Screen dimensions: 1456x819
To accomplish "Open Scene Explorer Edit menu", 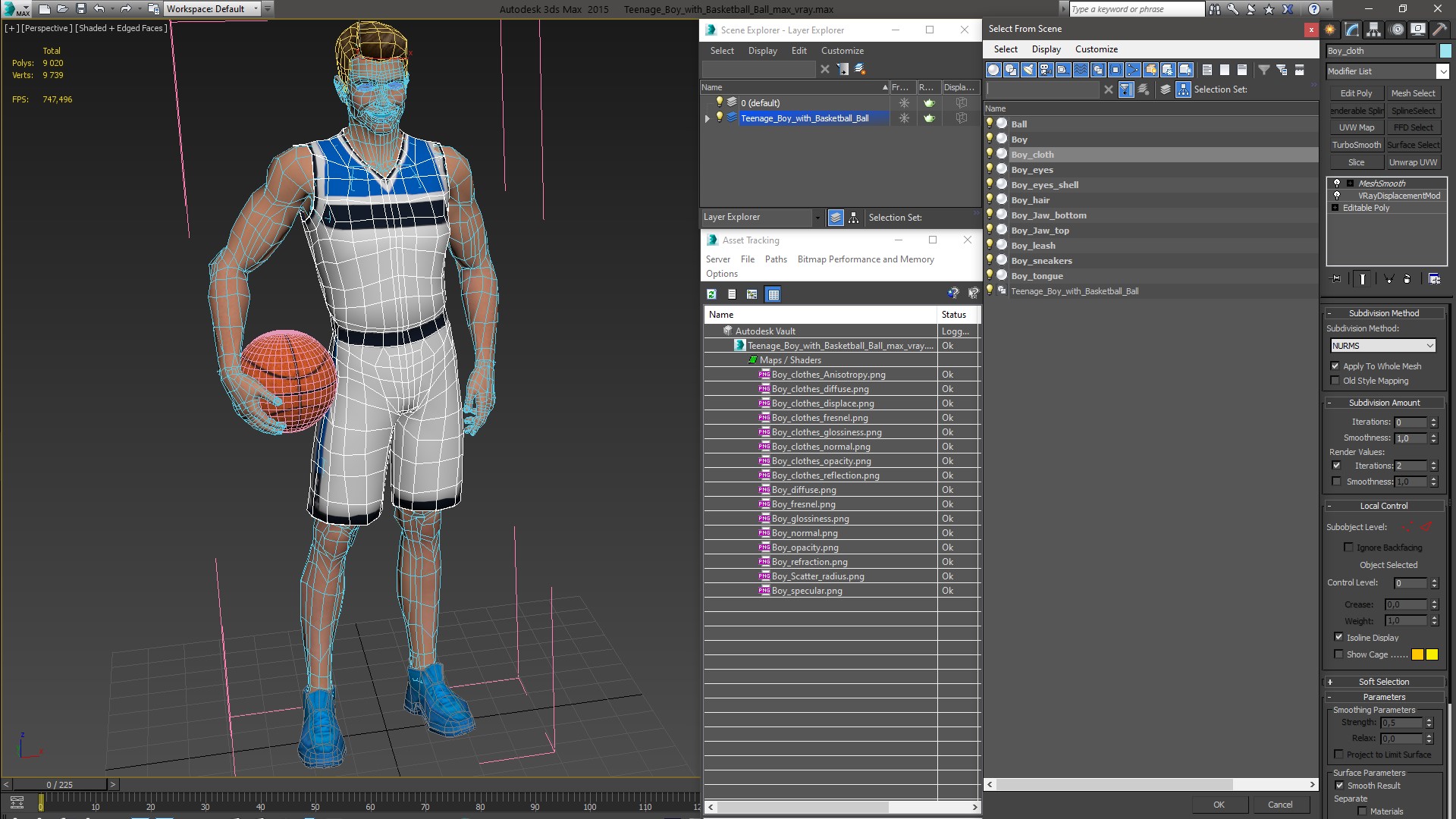I will (799, 51).
